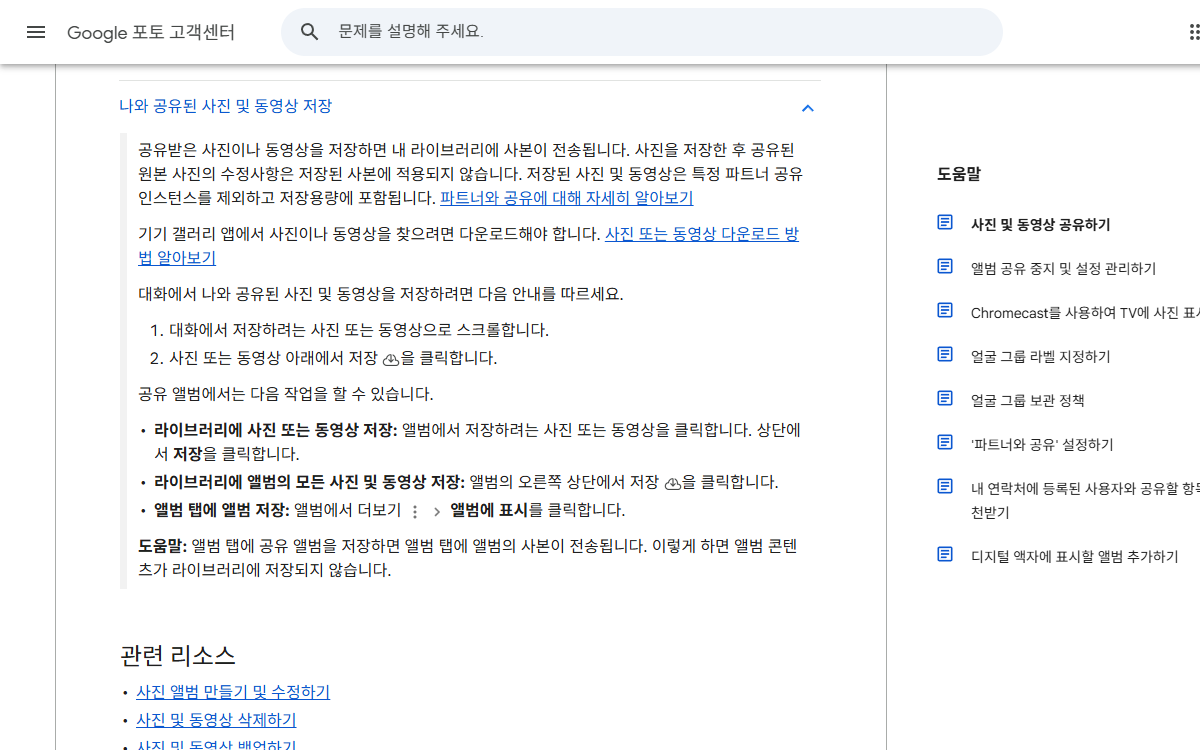Click article icon beside '내 연락처에 등록된 사용자' item
Viewport: 1200px width, 750px height.
945,486
